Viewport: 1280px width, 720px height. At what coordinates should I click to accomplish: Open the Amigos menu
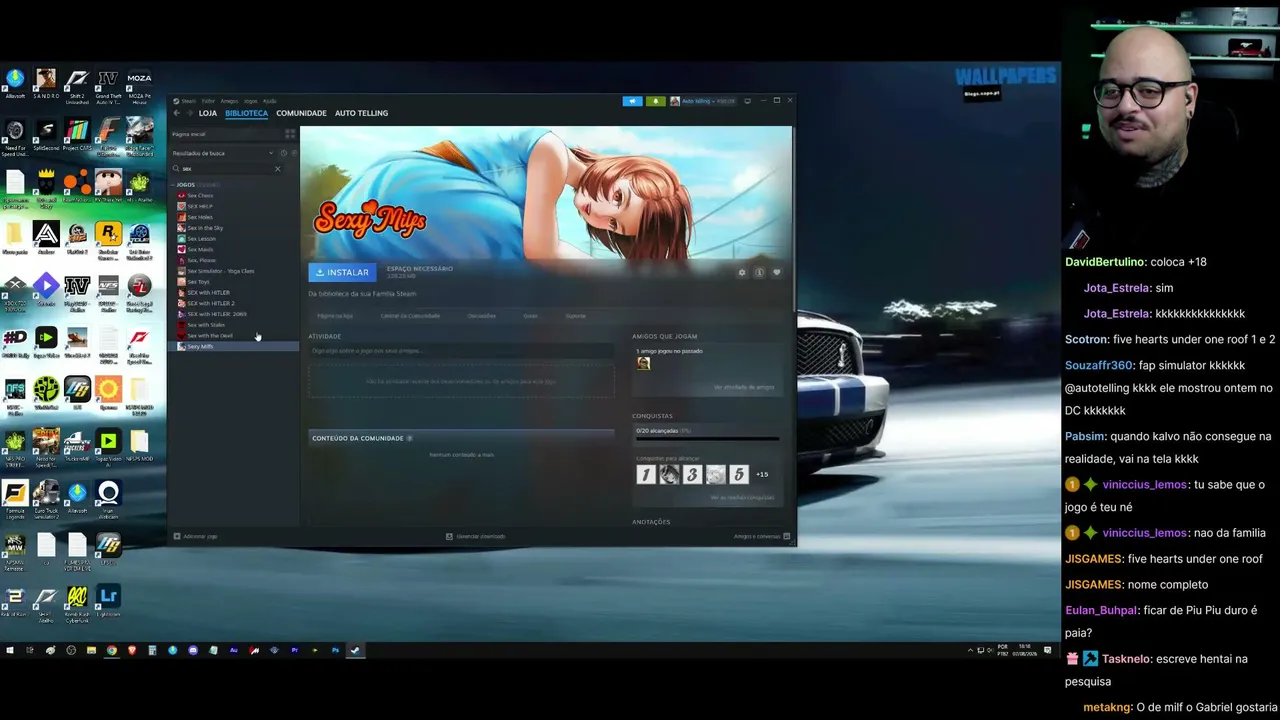point(229,101)
